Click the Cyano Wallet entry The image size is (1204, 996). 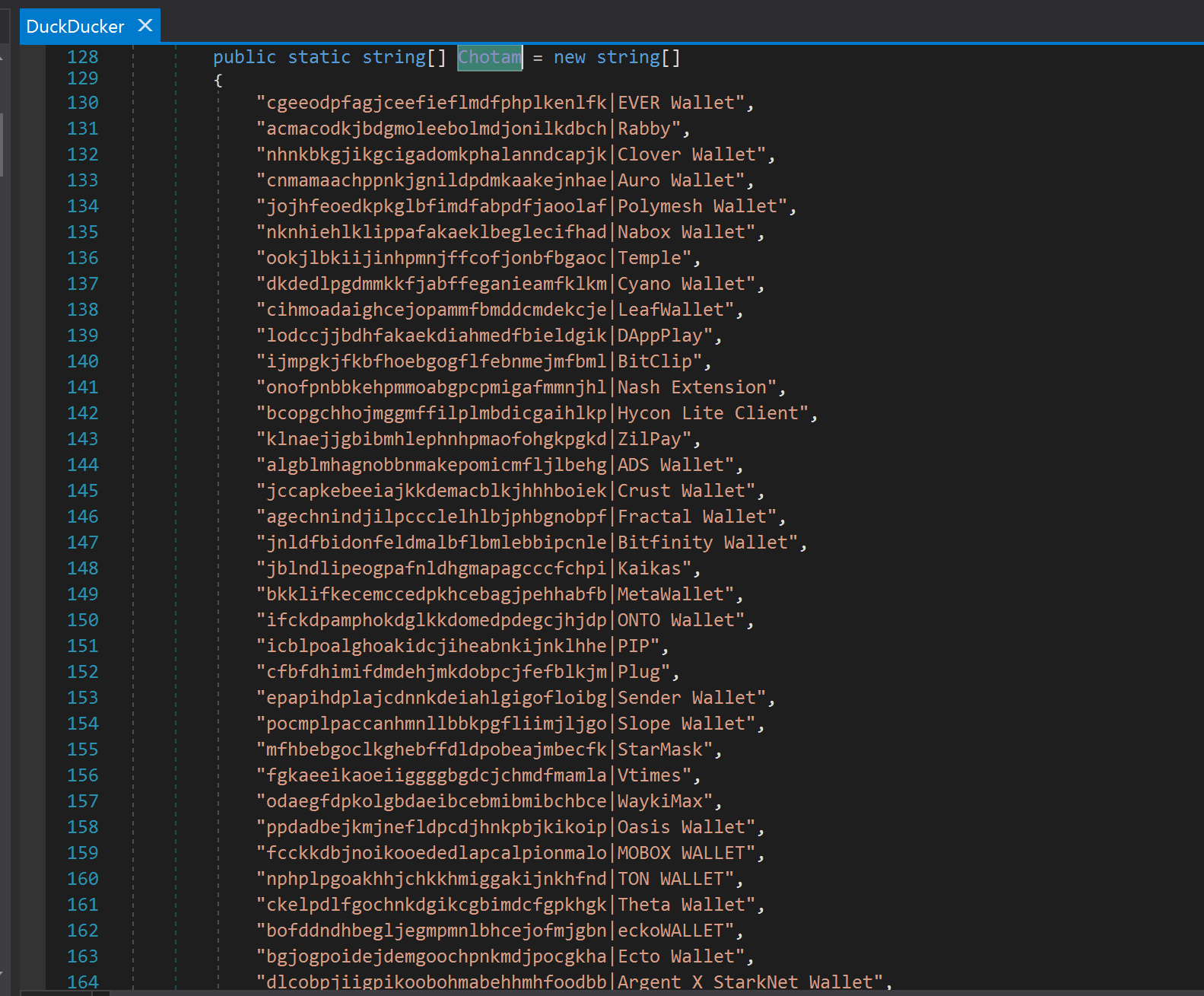(511, 284)
